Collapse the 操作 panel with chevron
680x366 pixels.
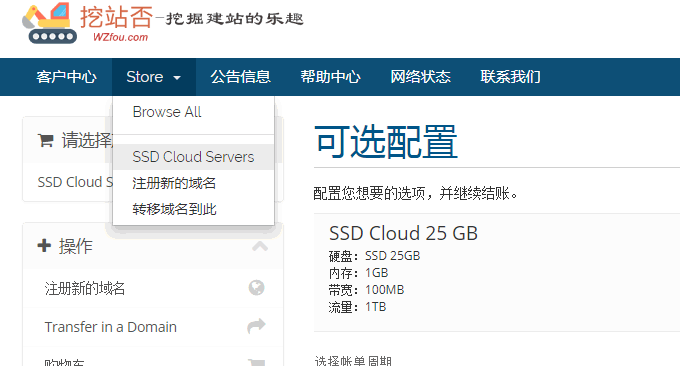pyautogui.click(x=260, y=246)
